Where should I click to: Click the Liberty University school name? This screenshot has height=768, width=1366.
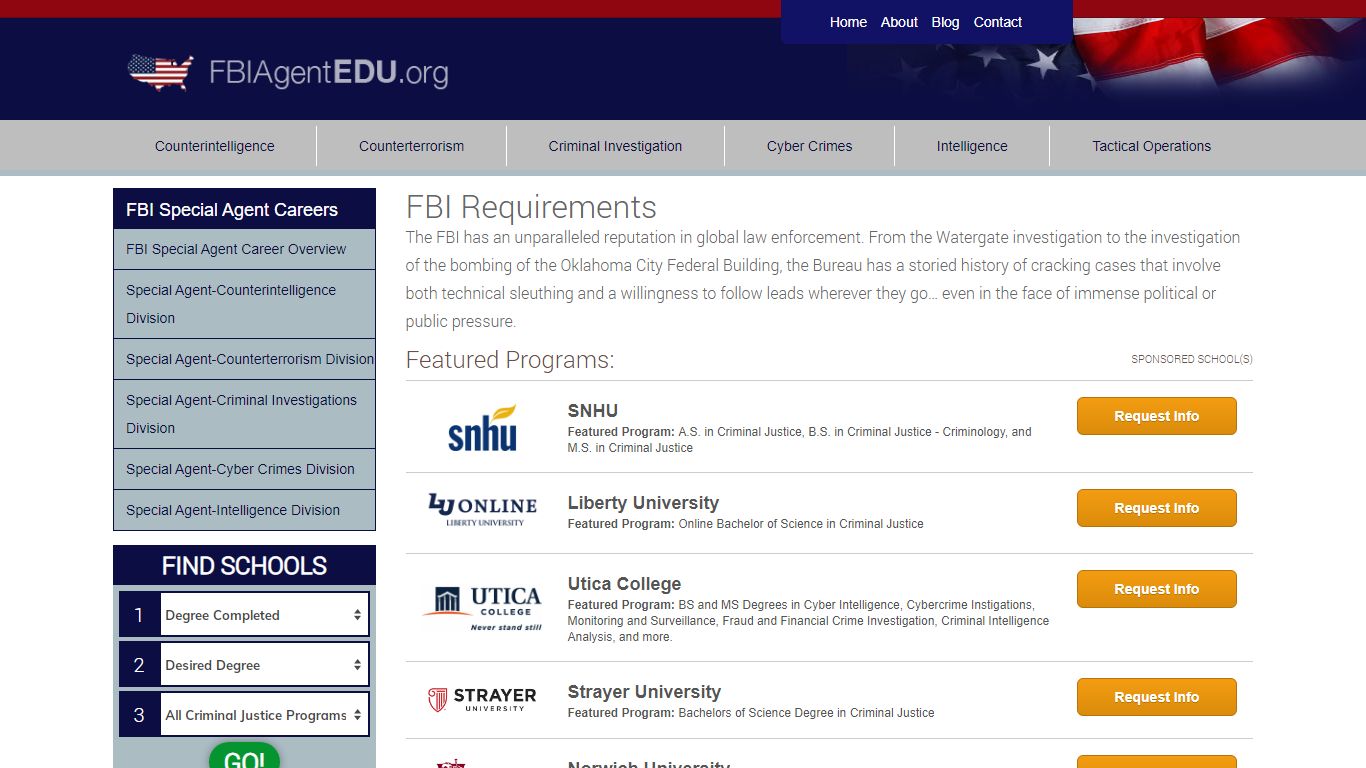(x=643, y=503)
